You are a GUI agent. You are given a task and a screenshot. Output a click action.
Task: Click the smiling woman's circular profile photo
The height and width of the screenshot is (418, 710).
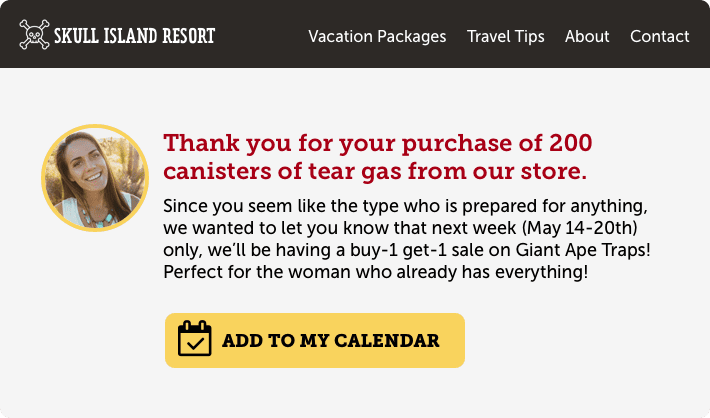(x=95, y=178)
